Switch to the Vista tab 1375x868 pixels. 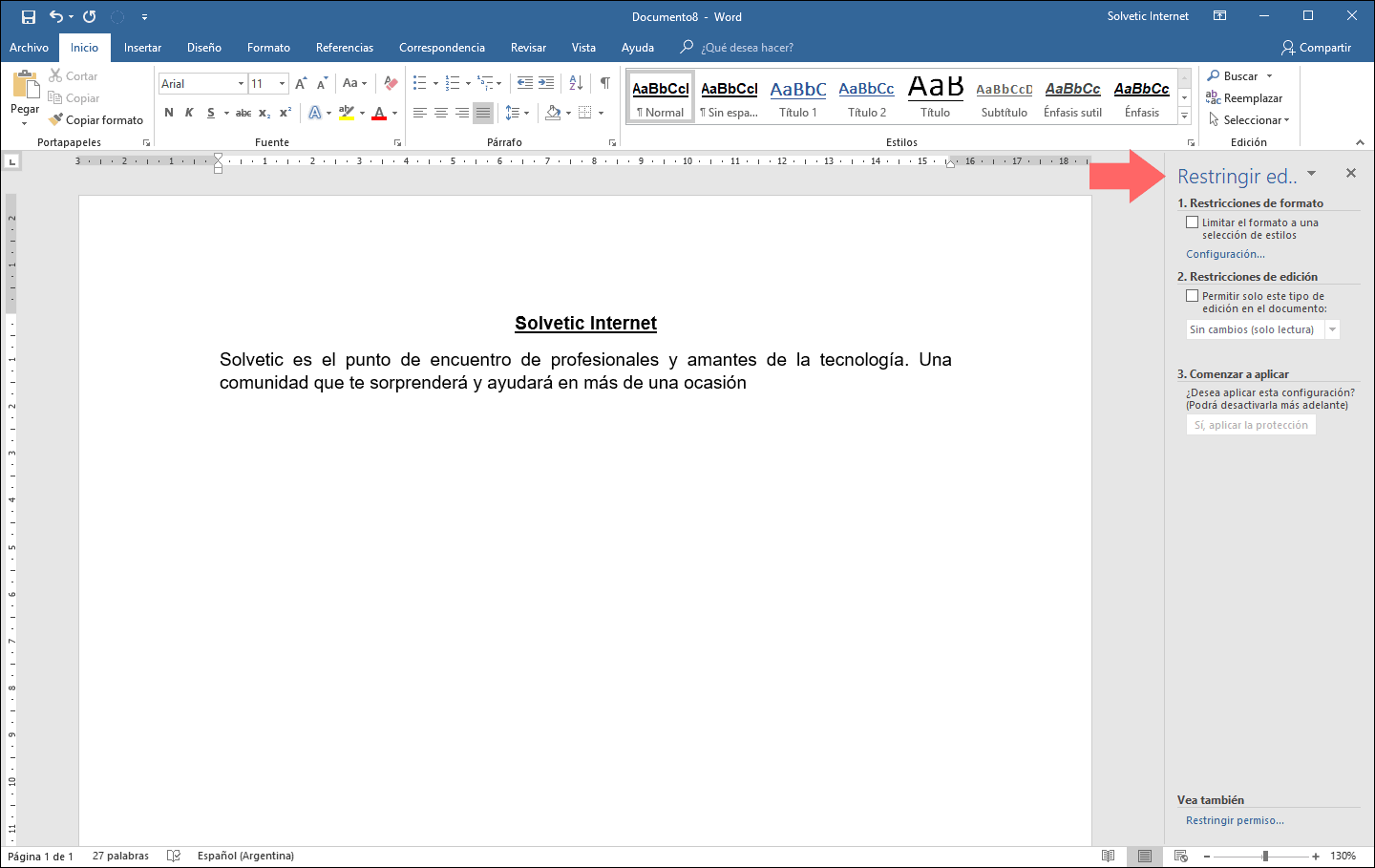click(583, 48)
